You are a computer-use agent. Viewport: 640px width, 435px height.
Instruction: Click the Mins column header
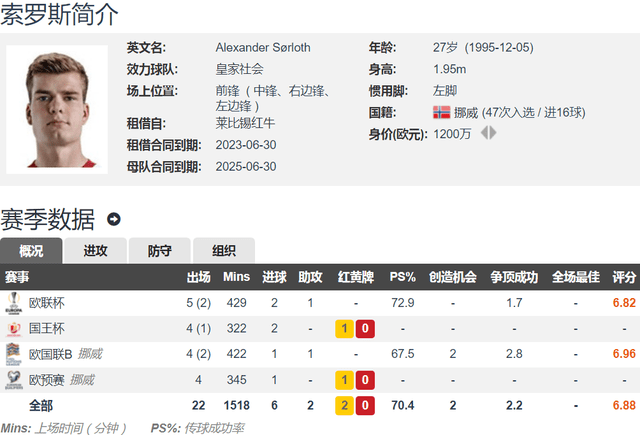coord(236,277)
